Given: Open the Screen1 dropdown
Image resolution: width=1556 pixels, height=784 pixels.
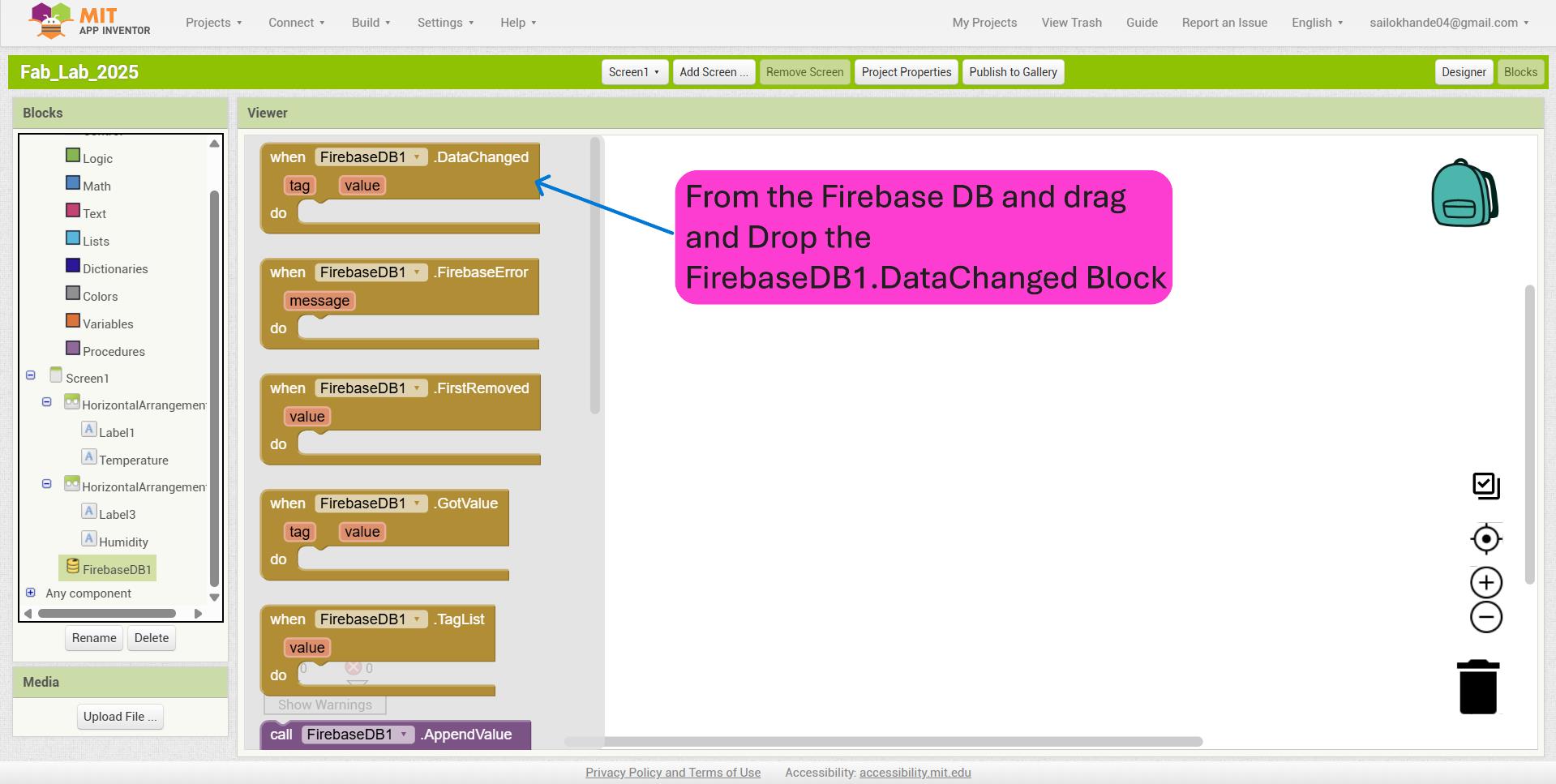Looking at the screenshot, I should 634,72.
